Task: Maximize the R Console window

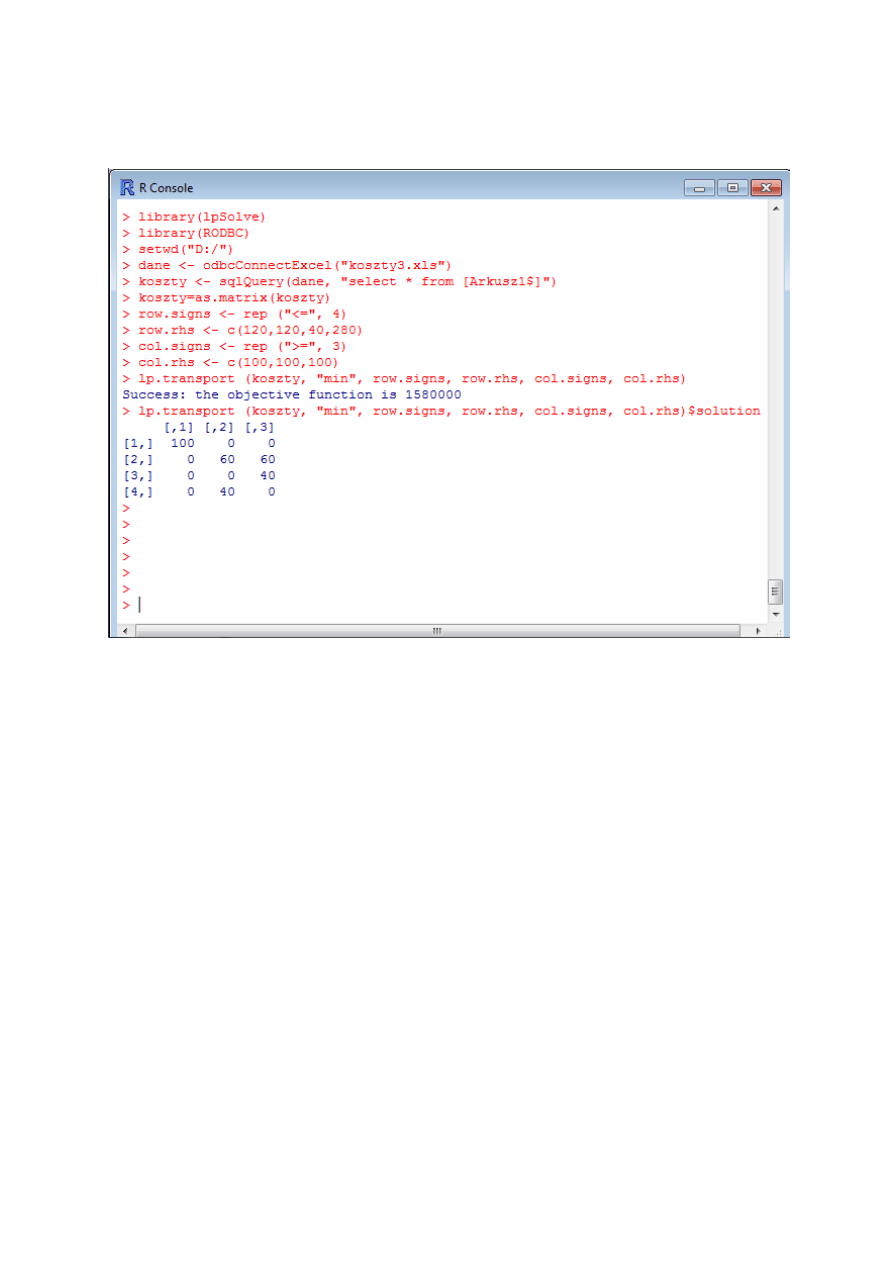Action: point(732,188)
